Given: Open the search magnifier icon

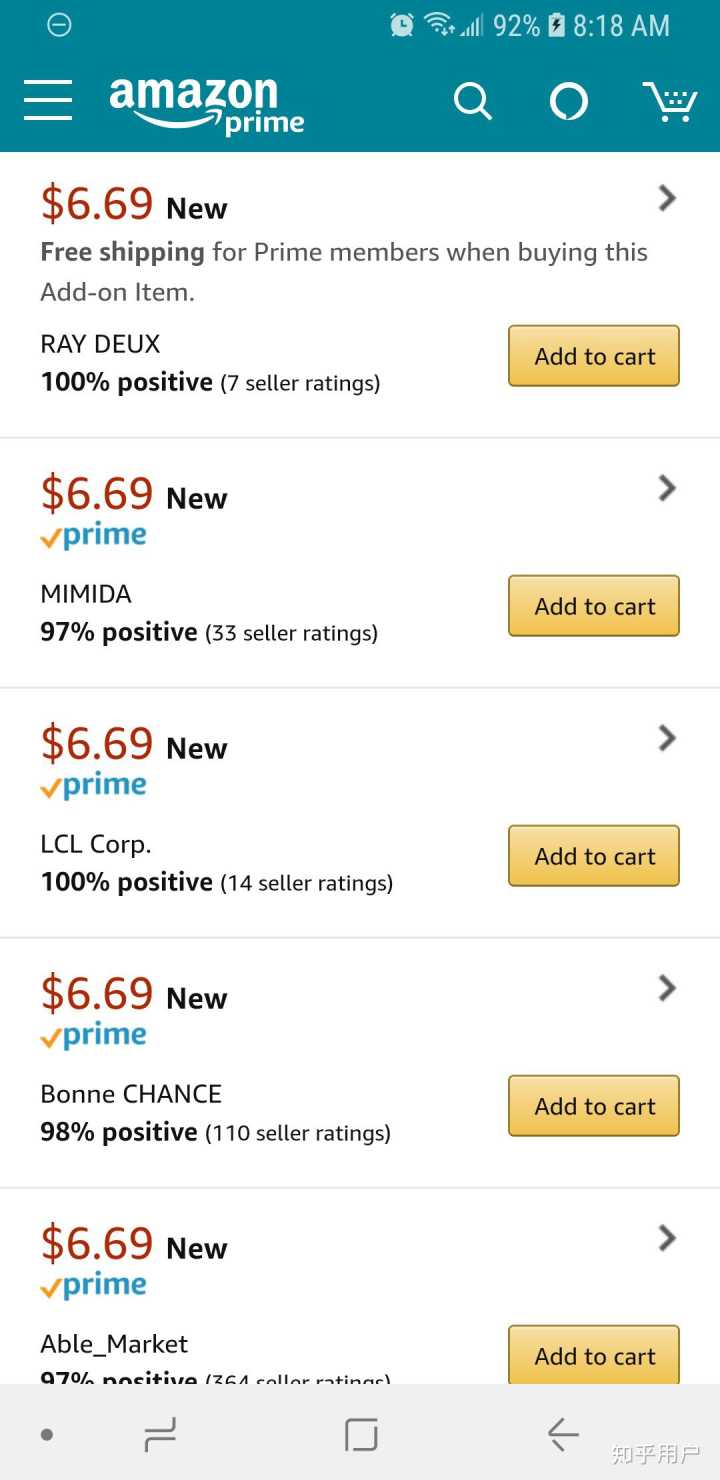Looking at the screenshot, I should tap(472, 101).
